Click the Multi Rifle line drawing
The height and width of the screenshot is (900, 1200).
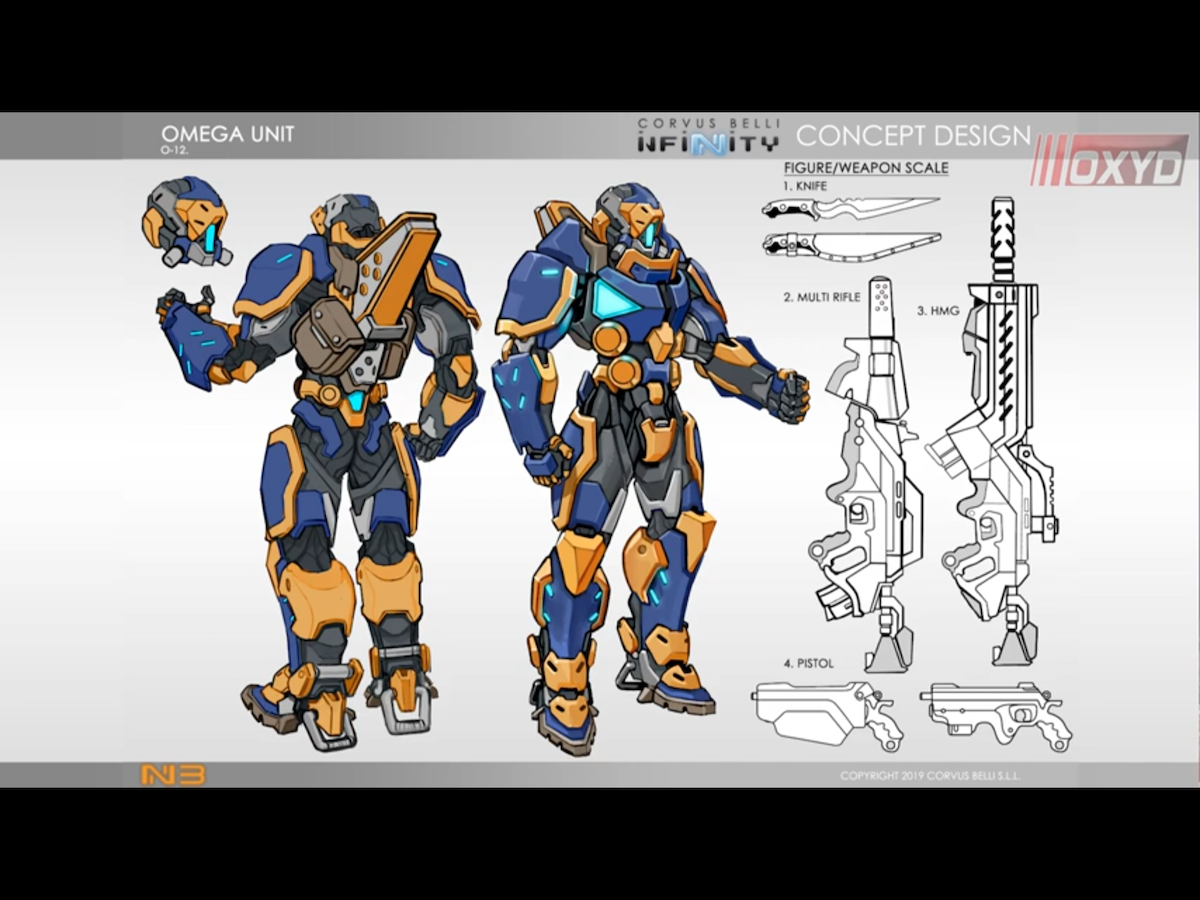pyautogui.click(x=868, y=473)
